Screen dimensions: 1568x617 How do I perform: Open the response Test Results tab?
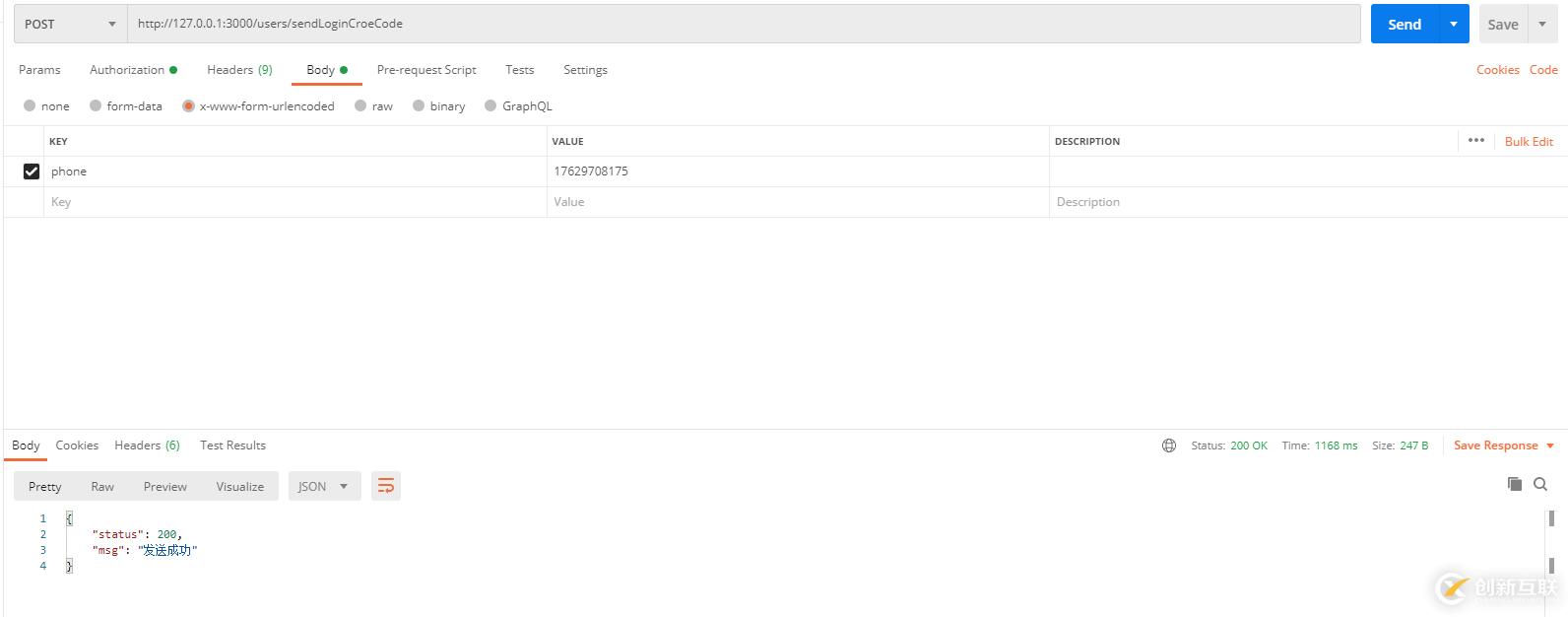point(232,446)
